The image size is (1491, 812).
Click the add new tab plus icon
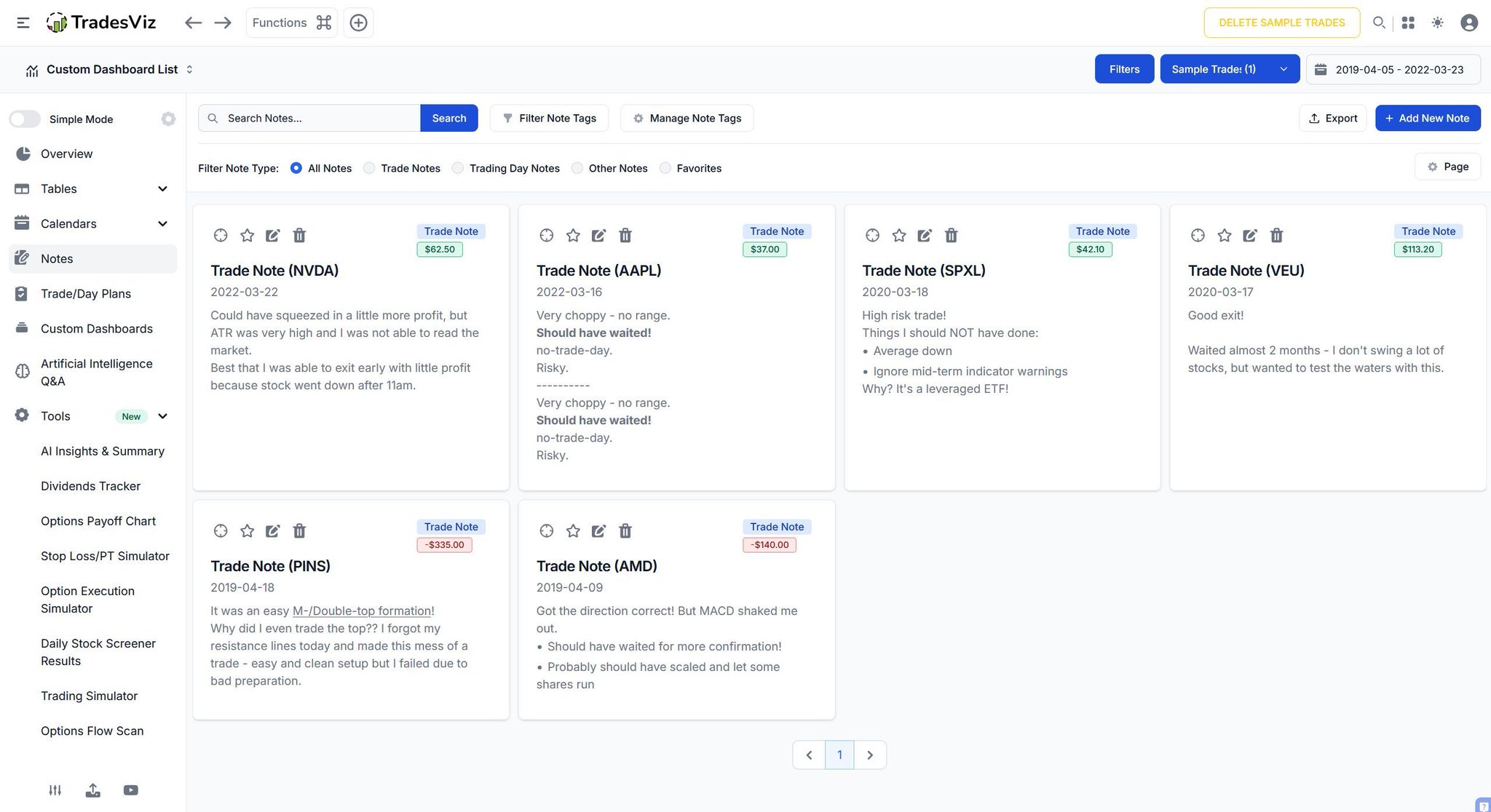358,23
